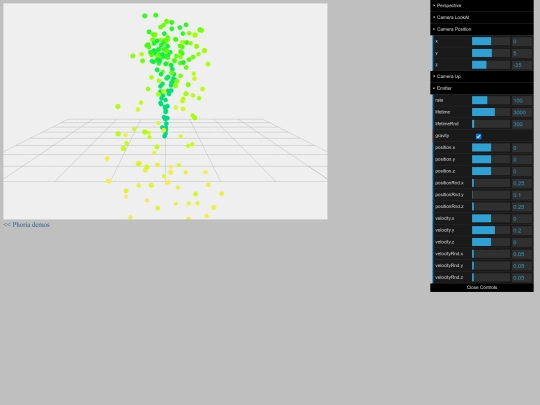Expand the Camera Up folder
The image size is (540, 405).
click(x=482, y=76)
